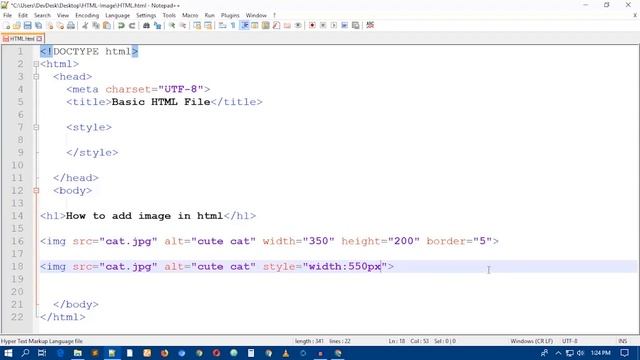Click the Zoom In toolbar icon

(172, 26)
